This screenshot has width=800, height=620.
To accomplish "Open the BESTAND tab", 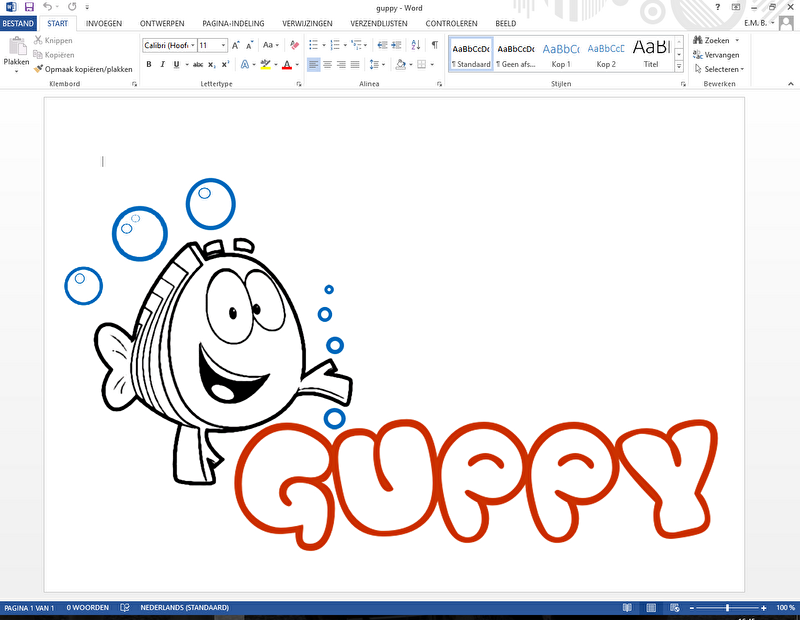I will click(x=18, y=23).
